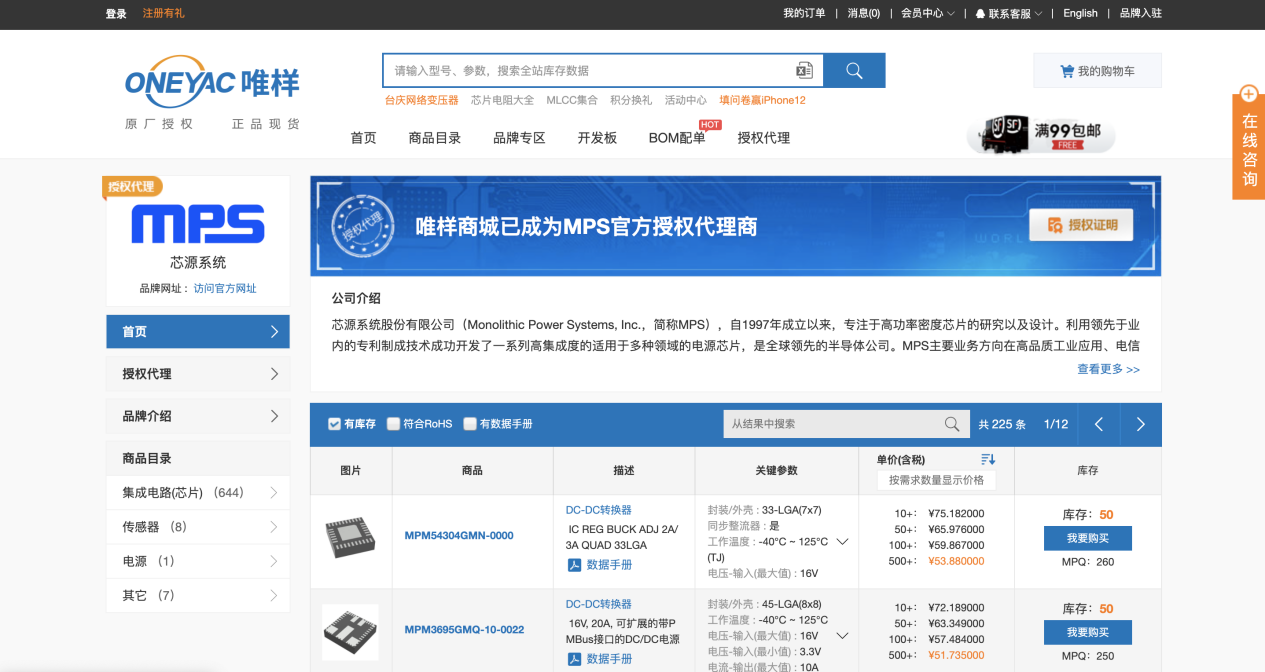Click the Excel BOM upload icon in search bar
Image resolution: width=1265 pixels, height=672 pixels.
[804, 70]
